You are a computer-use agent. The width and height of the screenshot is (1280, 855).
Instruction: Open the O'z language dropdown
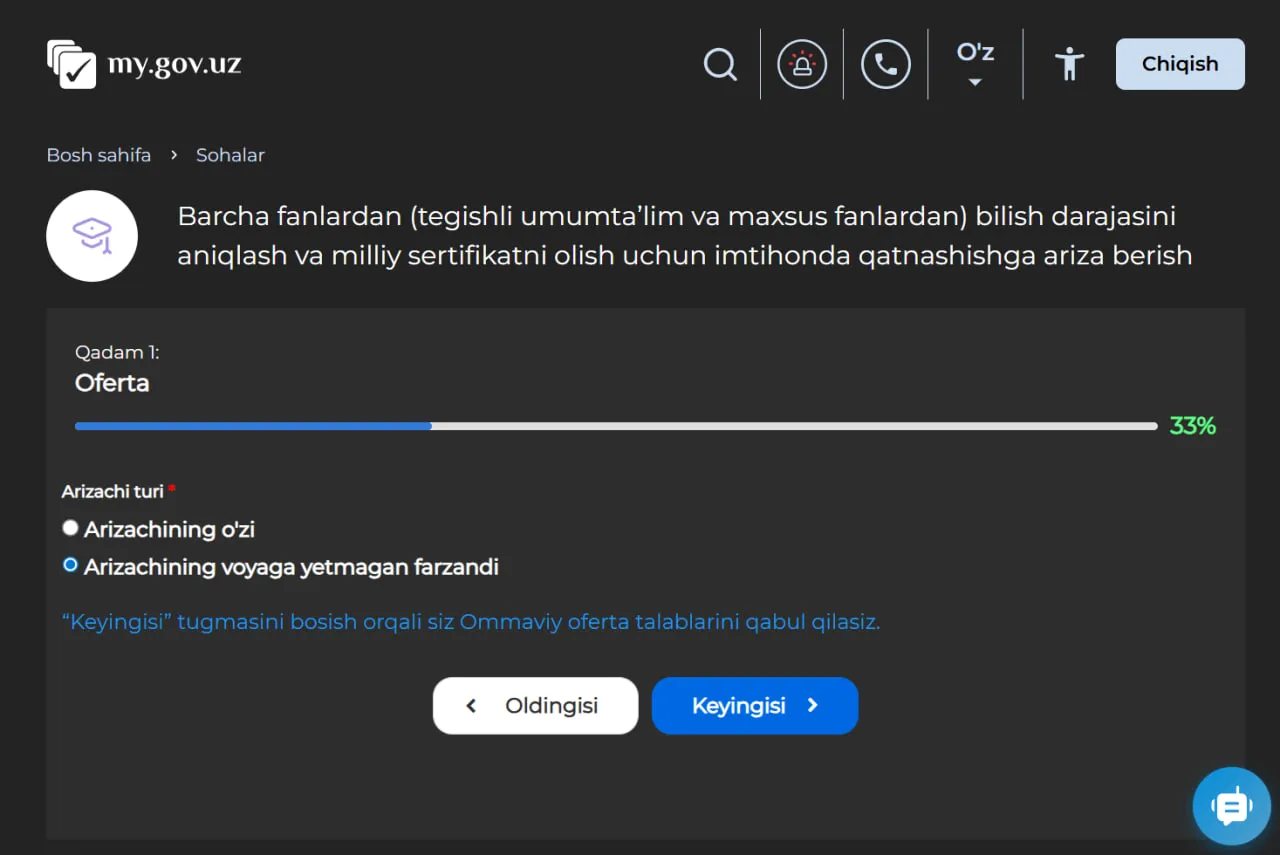(x=974, y=63)
